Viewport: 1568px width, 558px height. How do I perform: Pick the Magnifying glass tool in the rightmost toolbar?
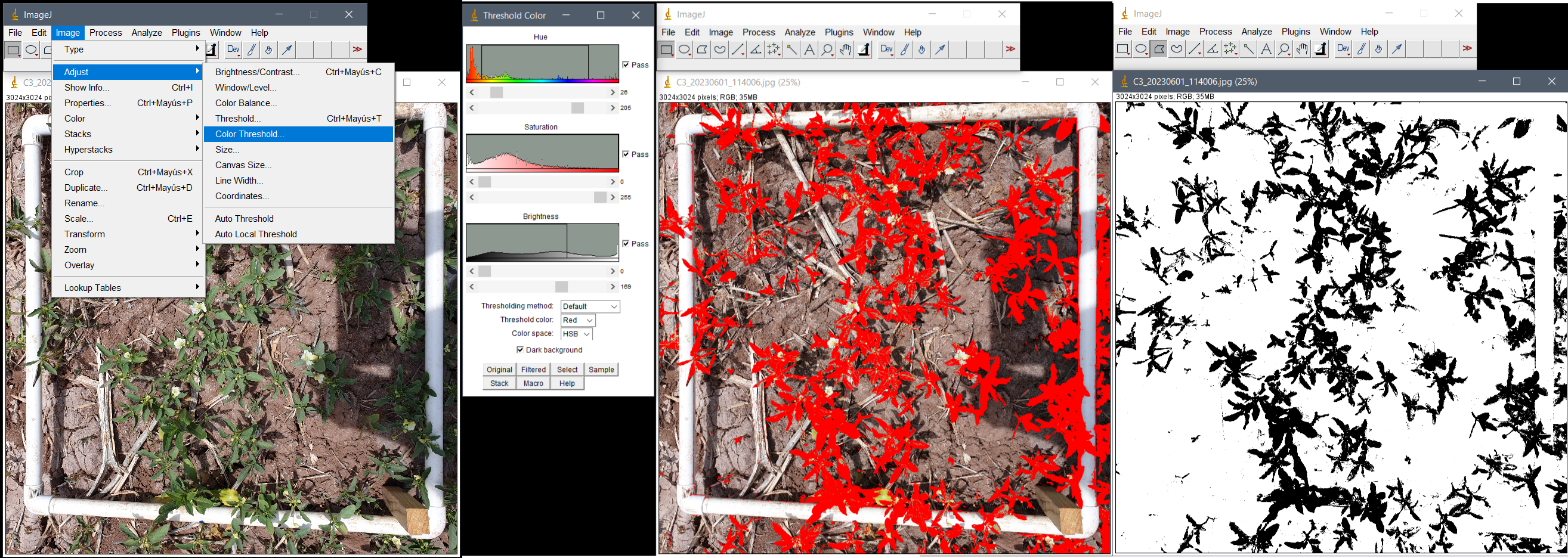pos(1284,49)
